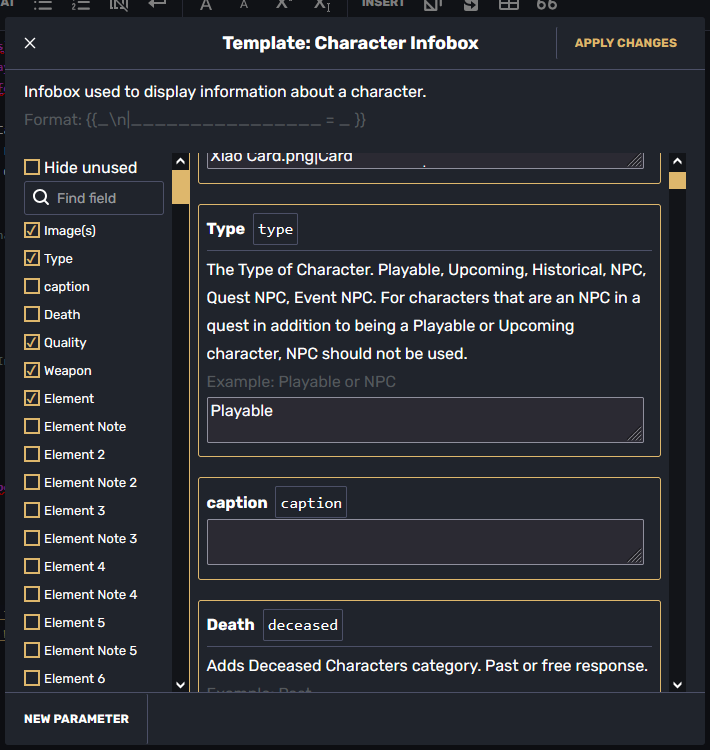Click the bold 'caption' parameter heading

coord(237,503)
